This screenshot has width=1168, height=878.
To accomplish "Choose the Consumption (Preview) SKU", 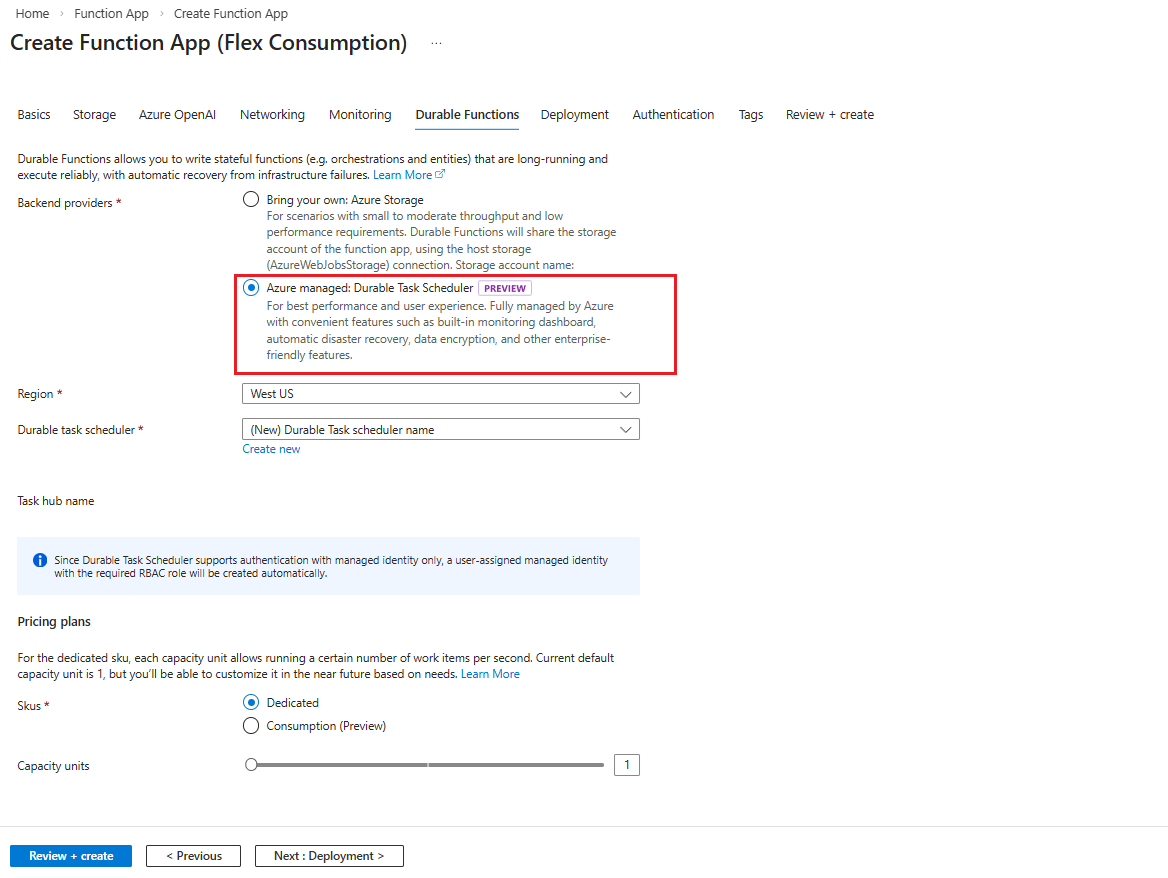I will pos(251,725).
